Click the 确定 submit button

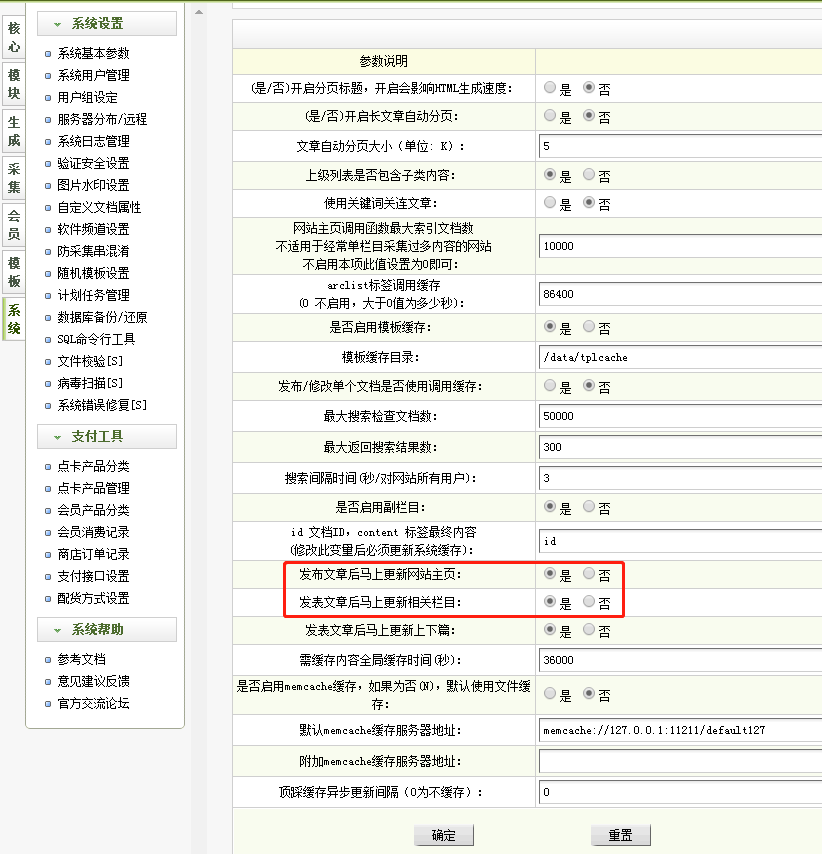443,835
